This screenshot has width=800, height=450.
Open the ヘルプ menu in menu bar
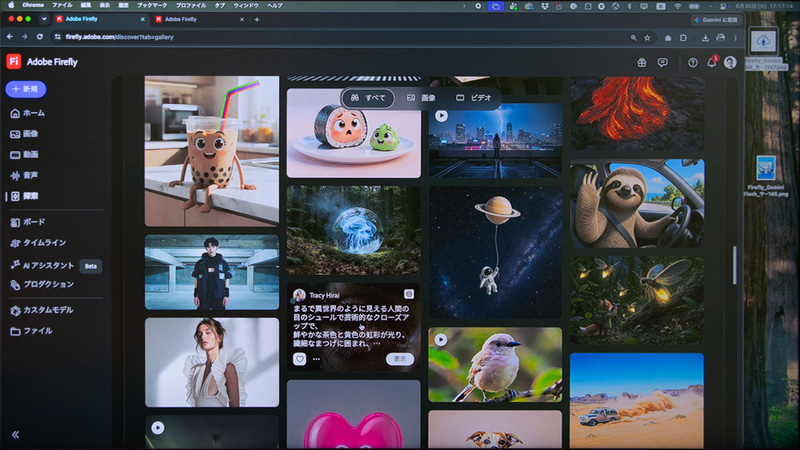coord(275,5)
